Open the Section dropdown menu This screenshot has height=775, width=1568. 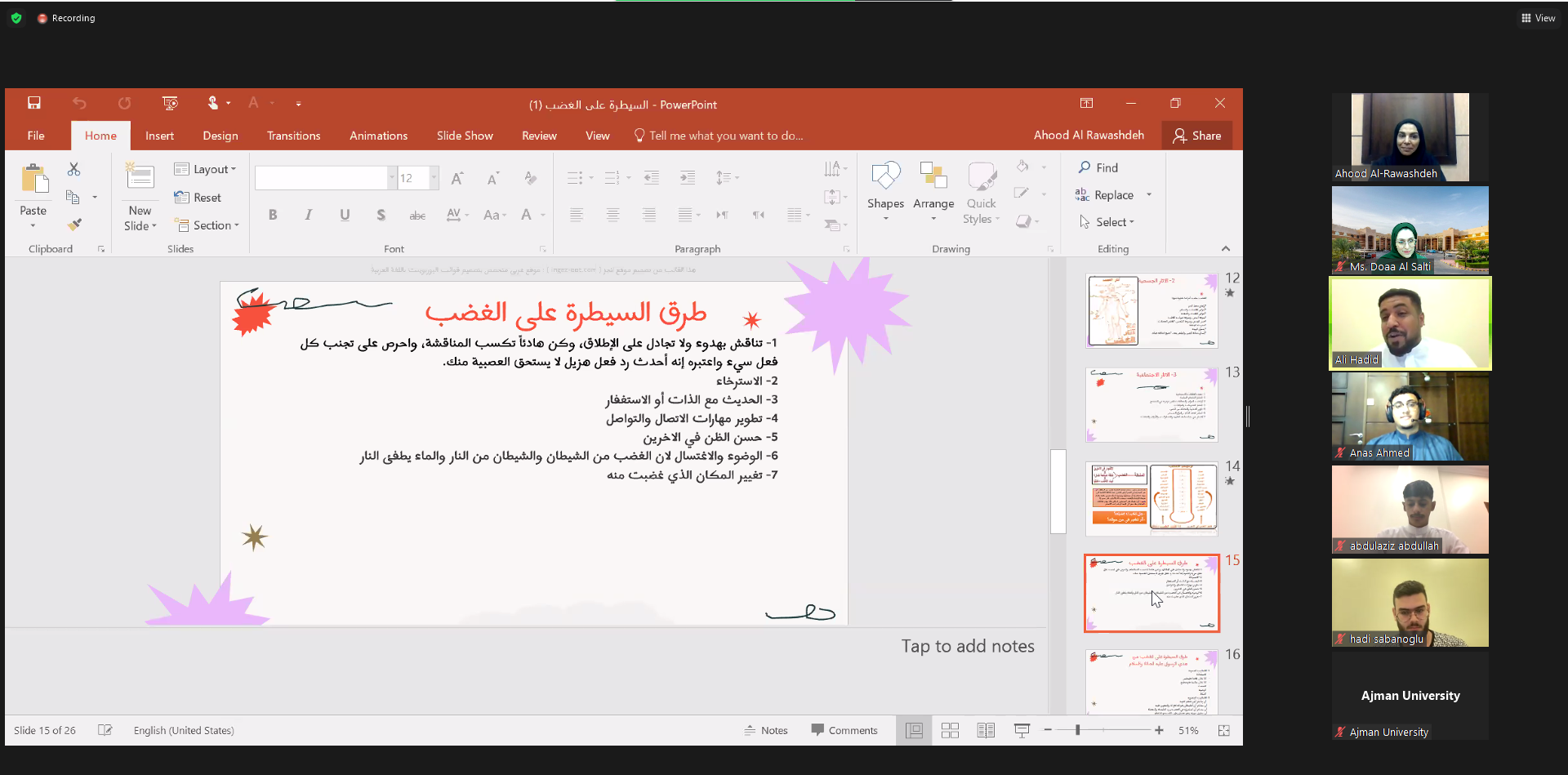click(207, 225)
